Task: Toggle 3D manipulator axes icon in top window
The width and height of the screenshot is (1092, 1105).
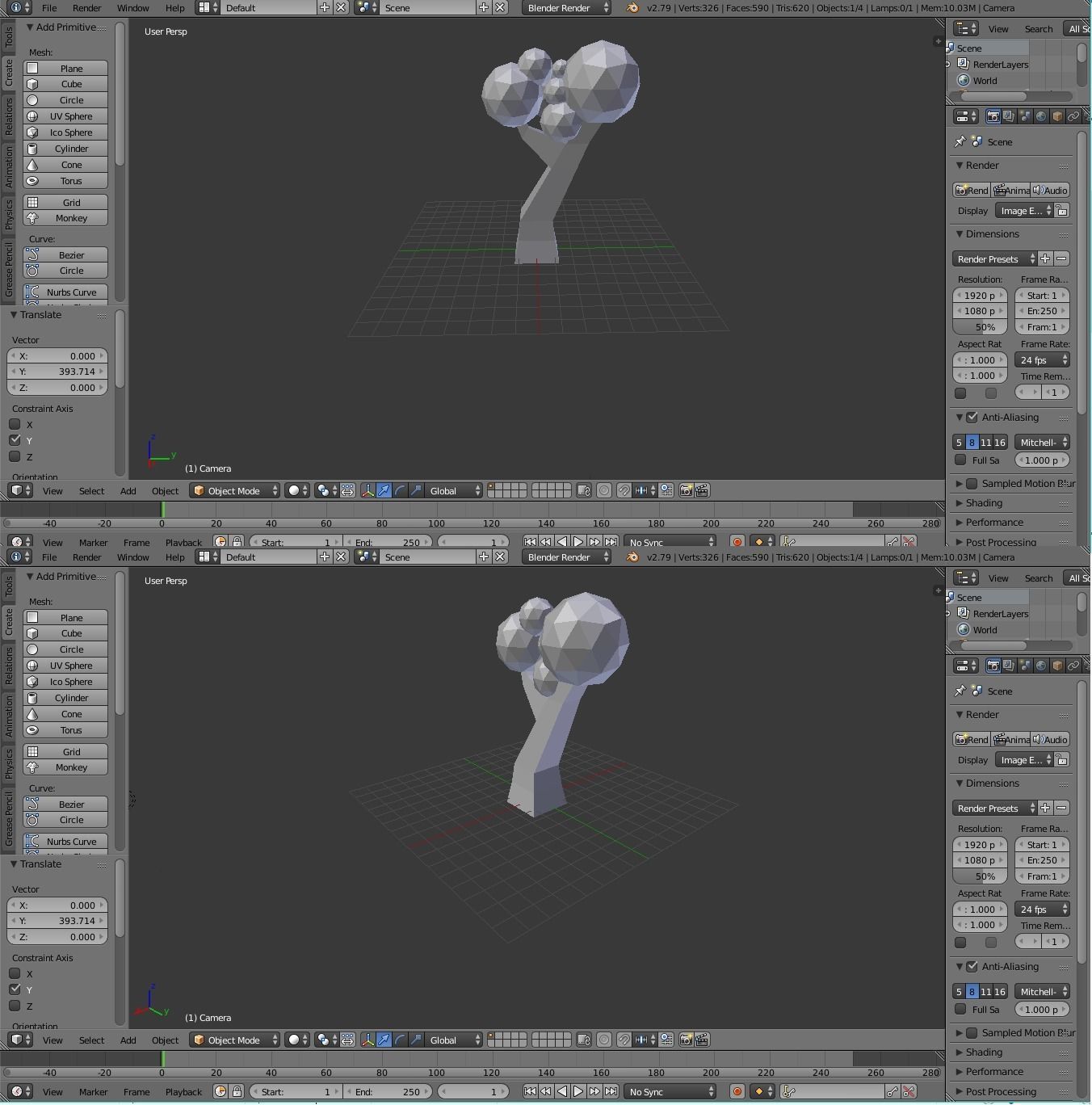Action: pos(367,490)
